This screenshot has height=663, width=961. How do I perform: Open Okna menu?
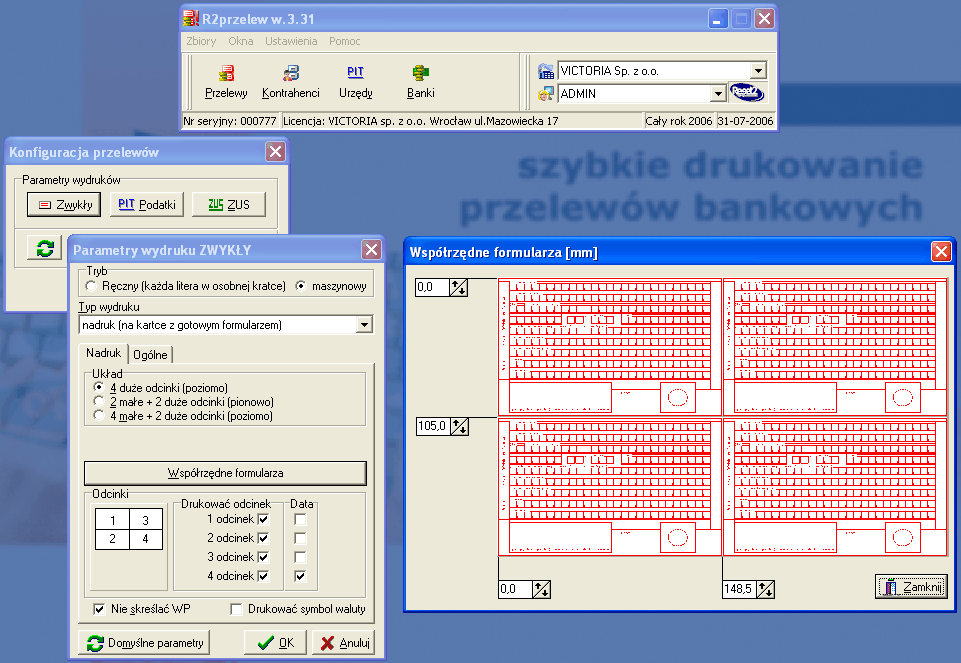point(240,41)
